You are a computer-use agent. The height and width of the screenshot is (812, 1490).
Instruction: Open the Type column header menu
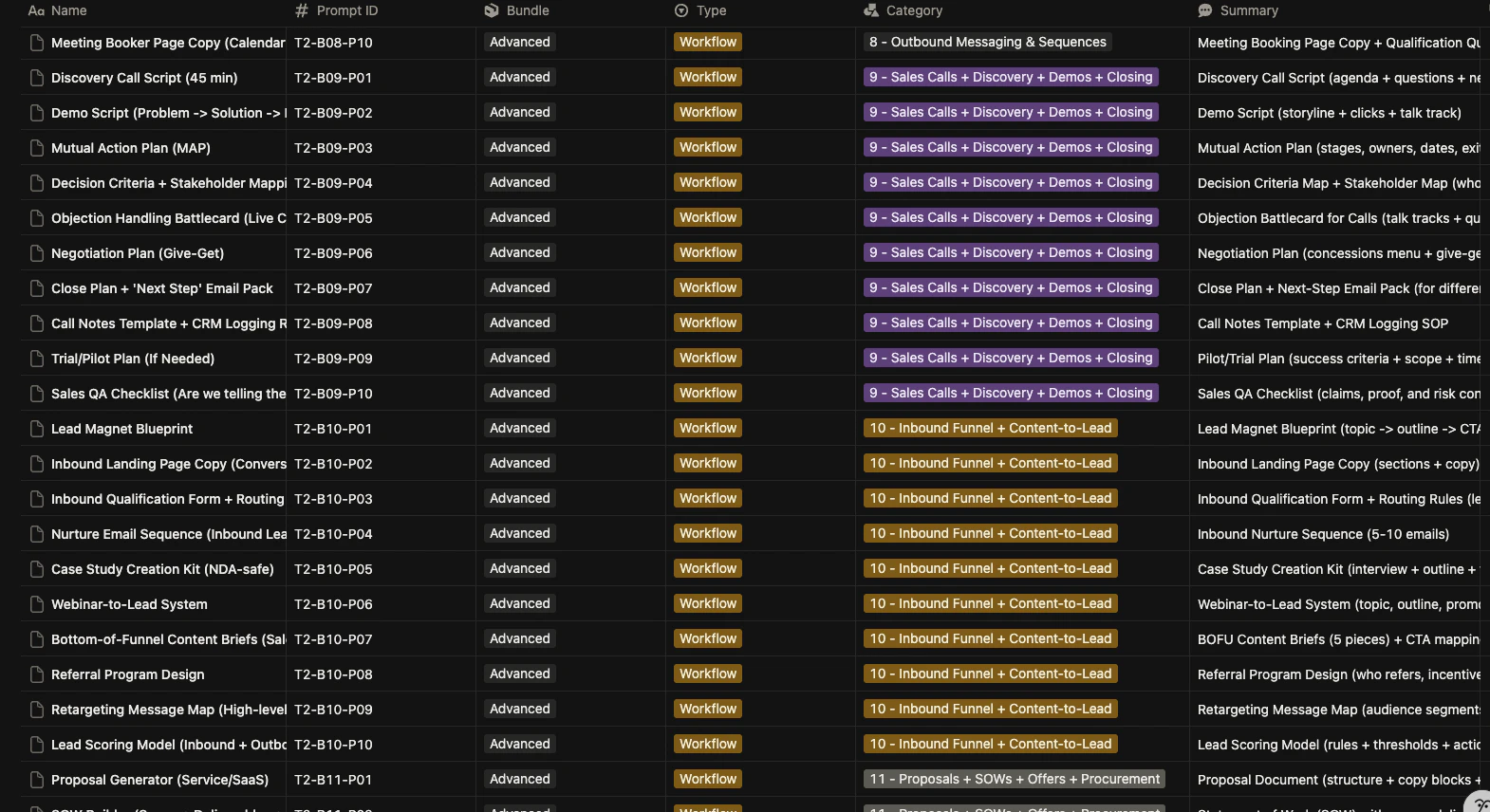pos(700,10)
